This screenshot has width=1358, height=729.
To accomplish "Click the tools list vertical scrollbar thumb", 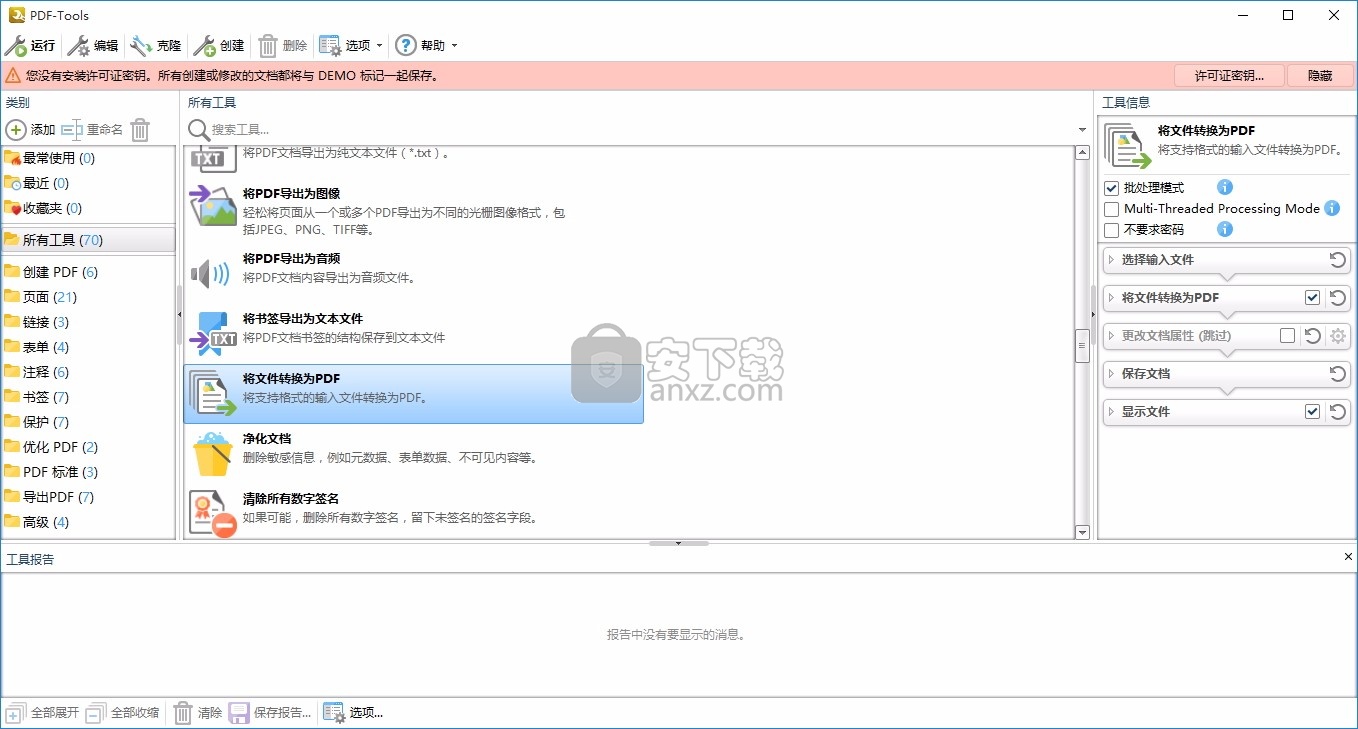I will (1082, 345).
